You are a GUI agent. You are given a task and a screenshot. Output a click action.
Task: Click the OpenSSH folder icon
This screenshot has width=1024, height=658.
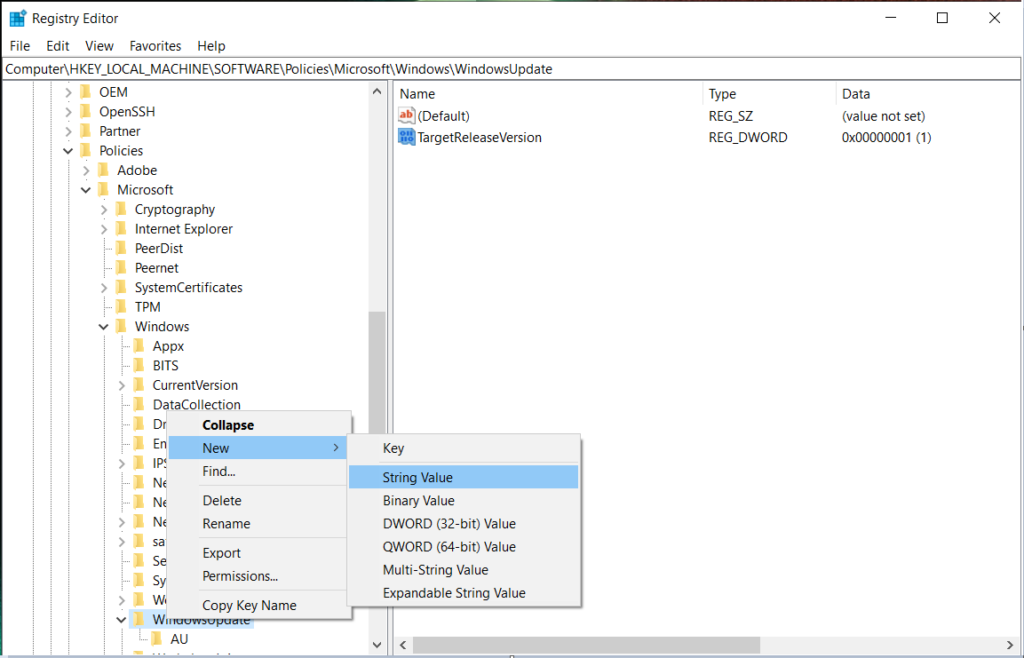[x=86, y=111]
